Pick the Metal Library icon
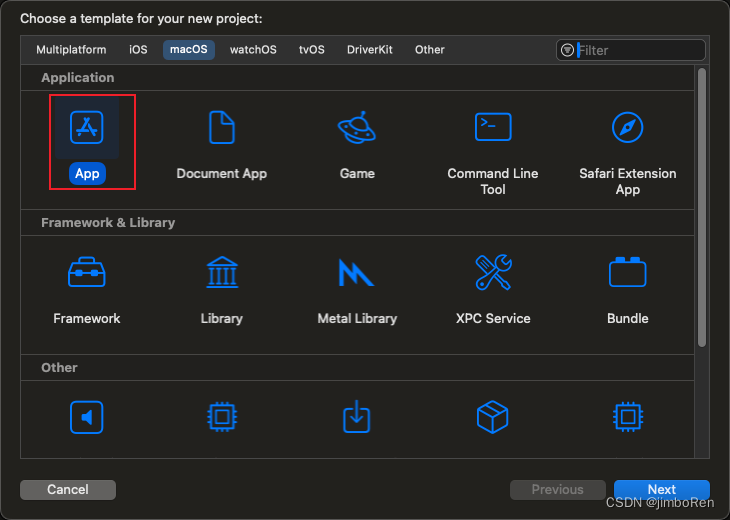This screenshot has height=520, width=730. pyautogui.click(x=356, y=272)
